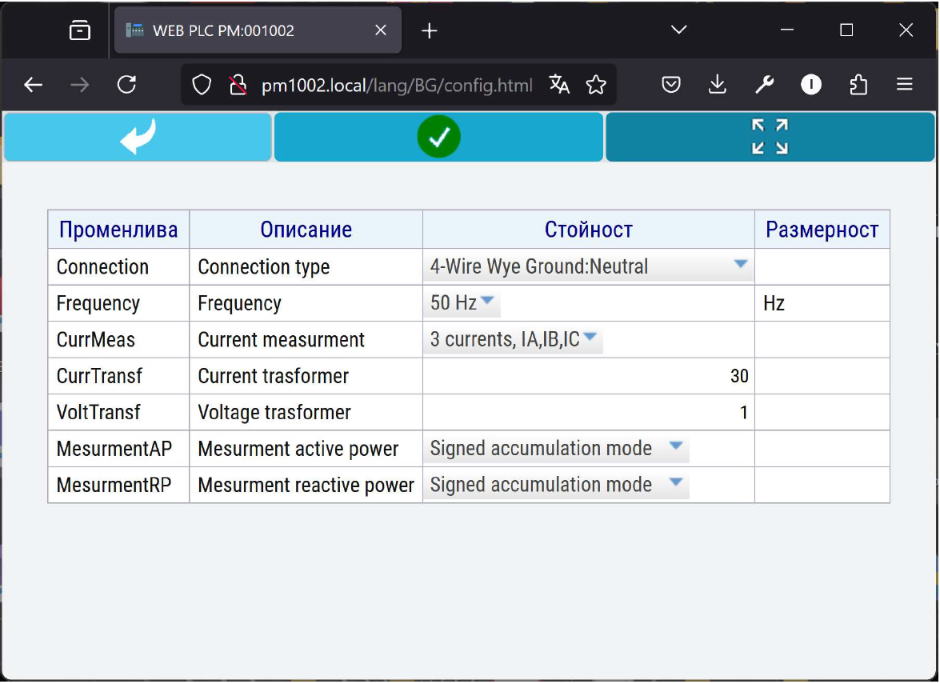Click the 'Променлива' column header
940x683 pixels.
point(118,230)
